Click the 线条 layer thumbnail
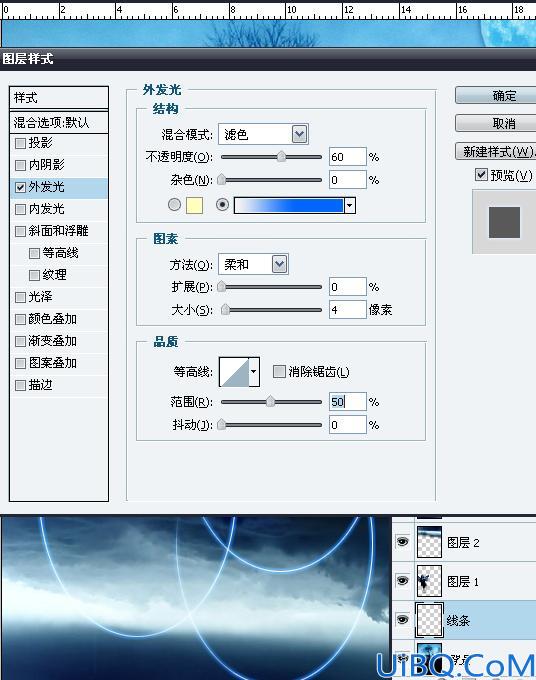Viewport: 536px width, 680px height. [429, 620]
